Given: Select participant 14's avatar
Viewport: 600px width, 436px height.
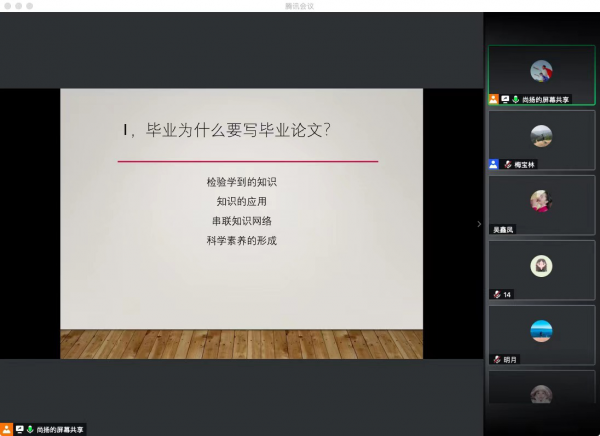Looking at the screenshot, I should tap(541, 266).
